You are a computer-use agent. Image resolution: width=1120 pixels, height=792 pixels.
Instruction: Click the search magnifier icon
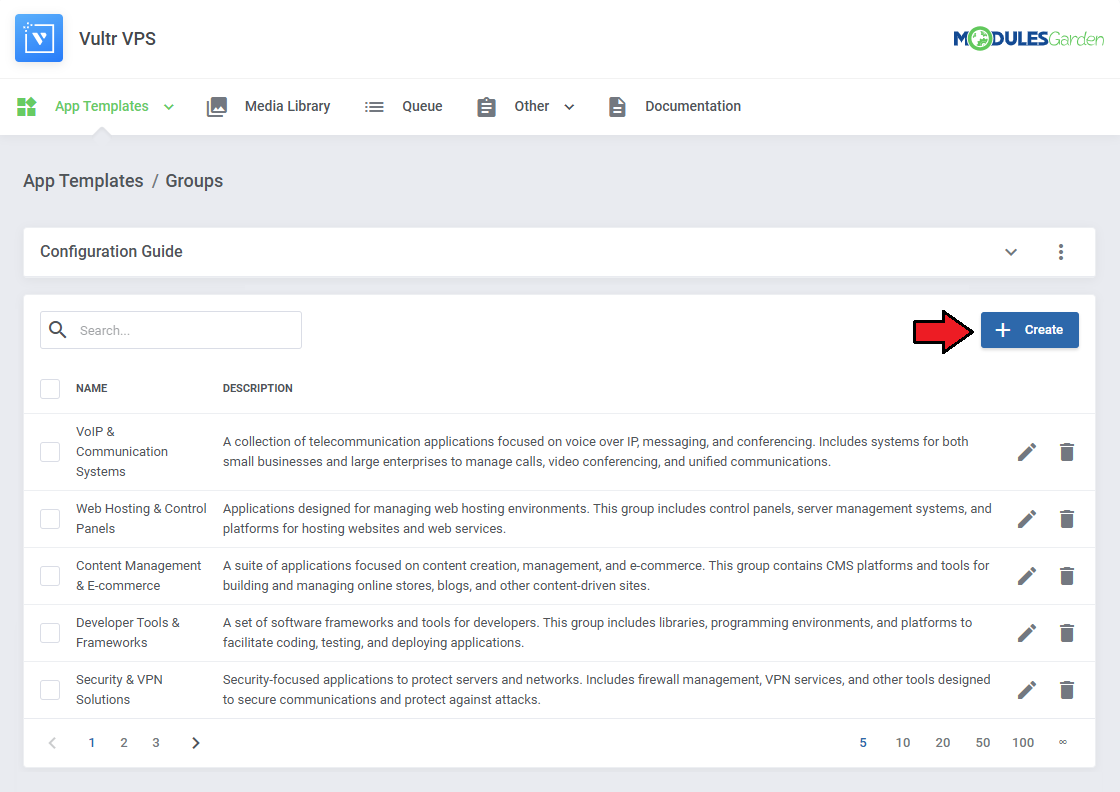point(57,329)
